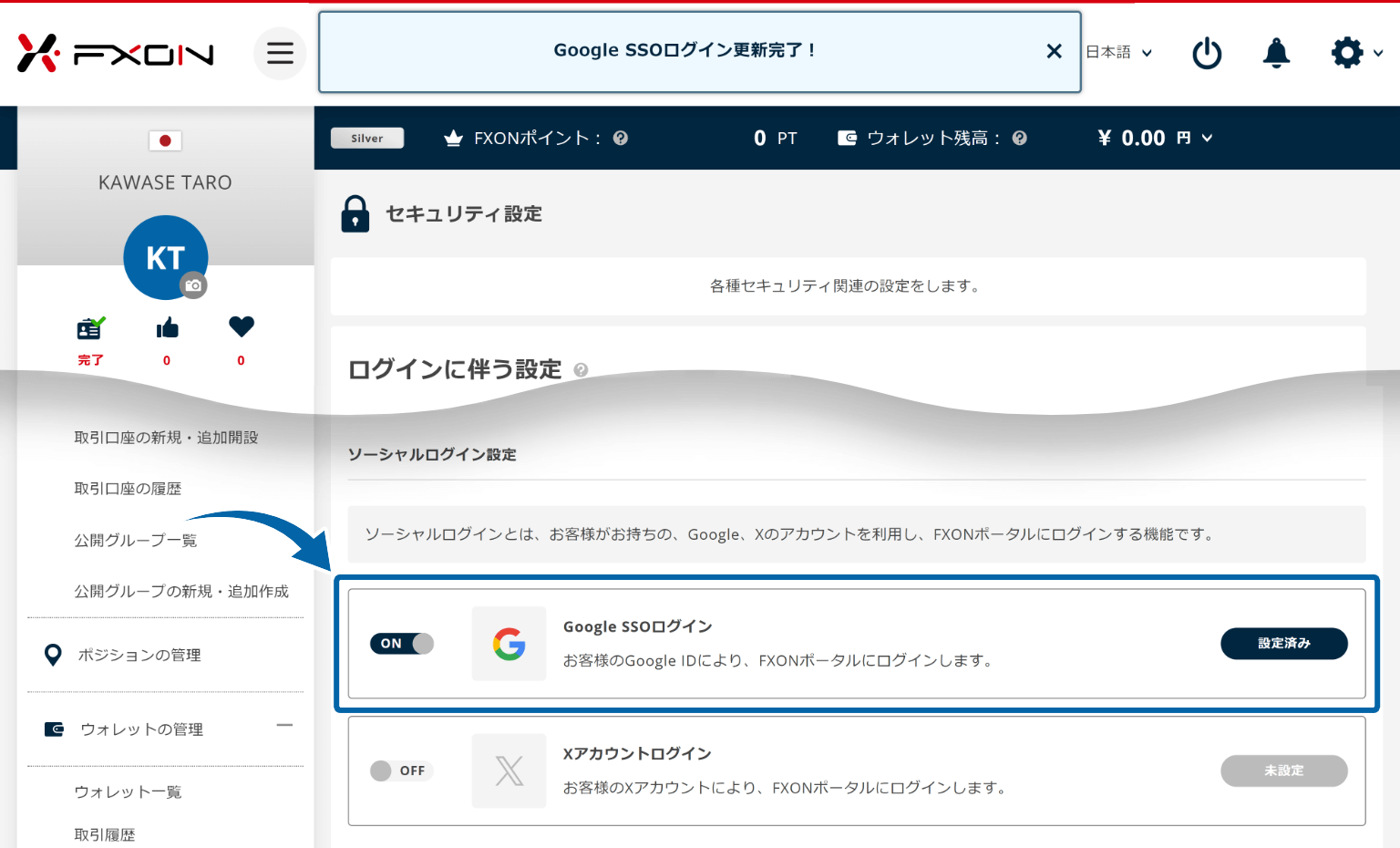Image resolution: width=1400 pixels, height=848 pixels.
Task: Show help for FXONポイント
Action: click(x=621, y=138)
